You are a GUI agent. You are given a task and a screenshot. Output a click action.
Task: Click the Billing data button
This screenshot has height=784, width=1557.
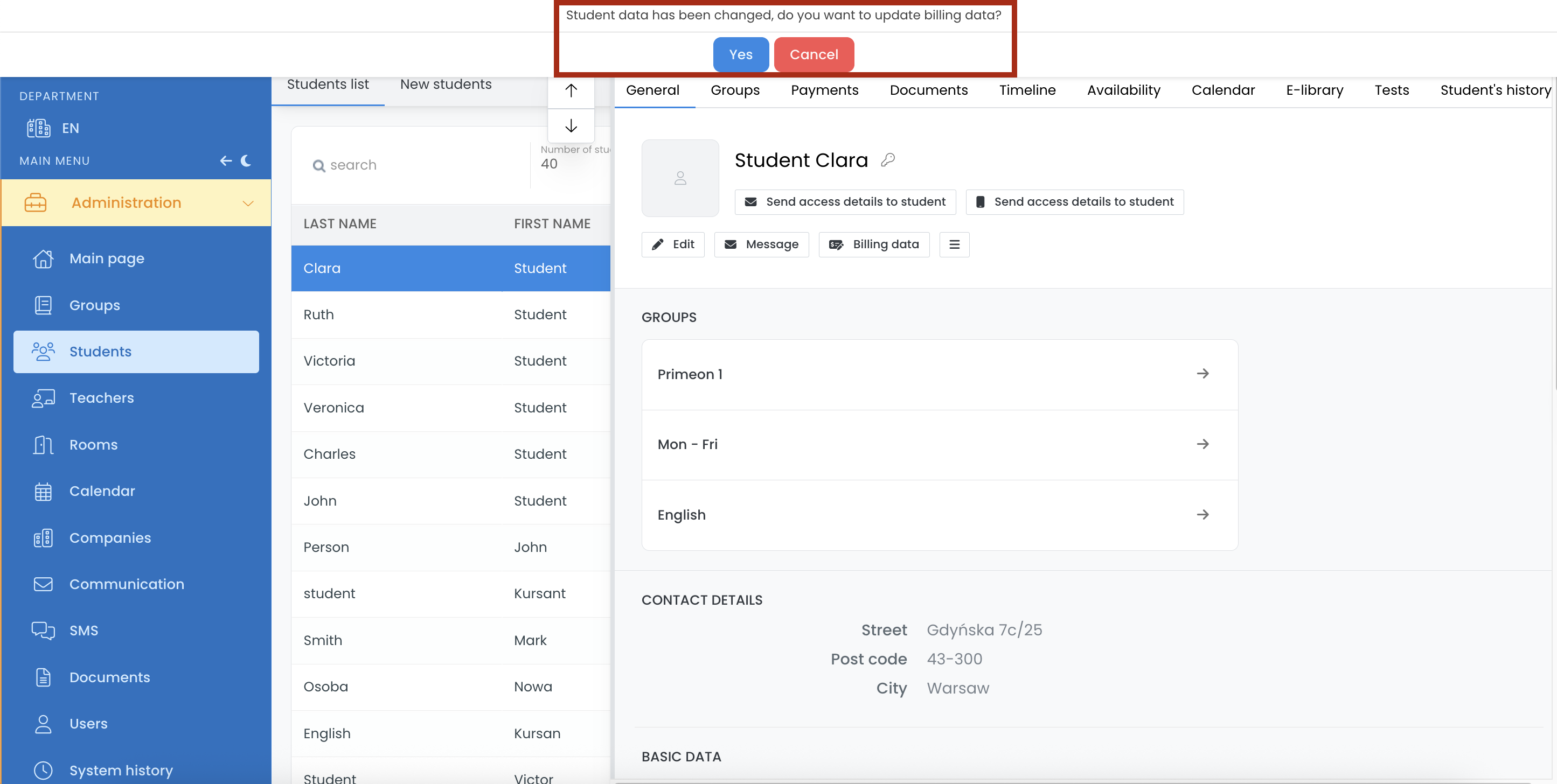[874, 244]
